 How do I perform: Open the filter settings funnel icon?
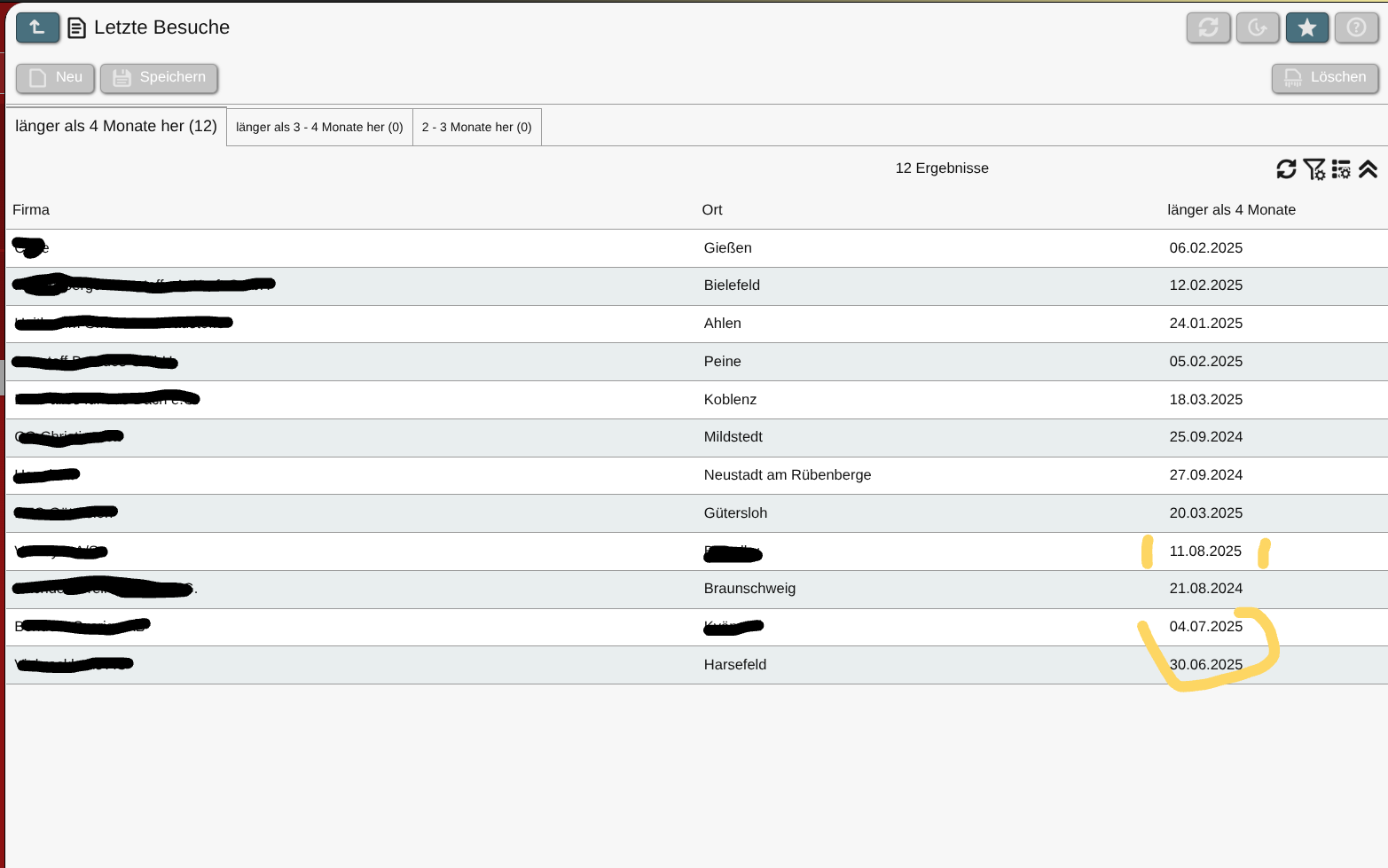pyautogui.click(x=1314, y=168)
